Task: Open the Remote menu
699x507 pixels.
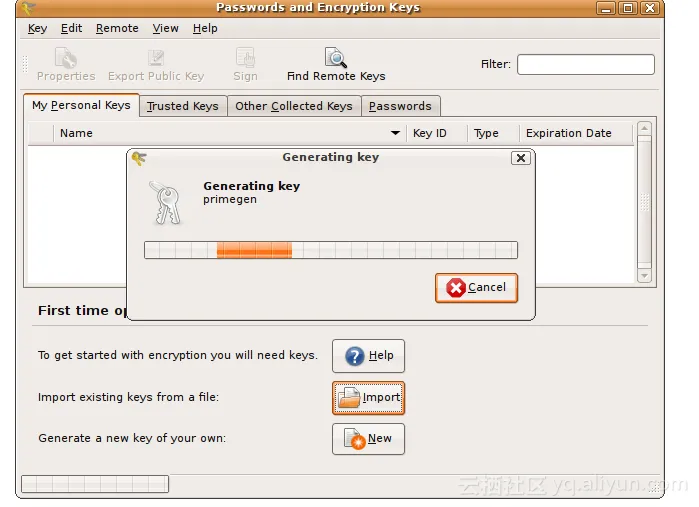Action: tap(117, 29)
